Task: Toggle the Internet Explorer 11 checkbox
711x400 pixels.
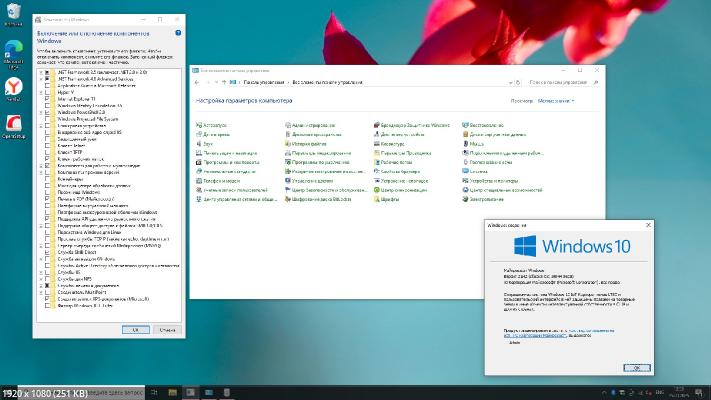Action: [47, 99]
